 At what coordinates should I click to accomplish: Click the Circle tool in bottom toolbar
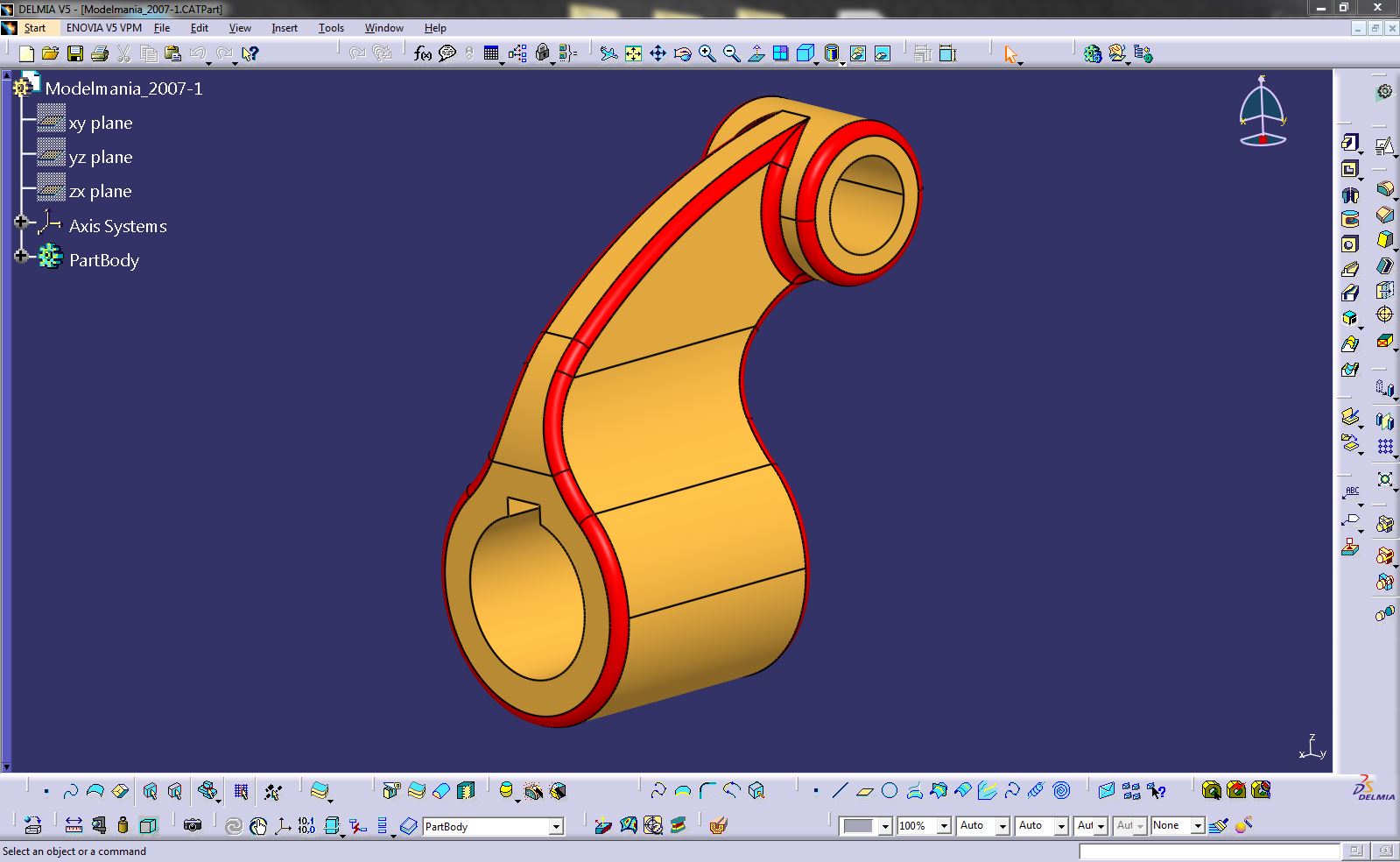point(890,791)
